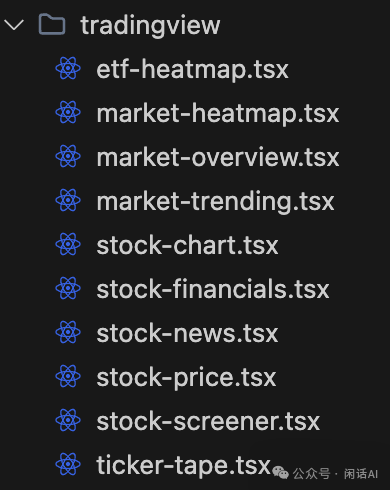390x490 pixels.
Task: Open stock-chart.tsx file
Action: click(x=187, y=245)
